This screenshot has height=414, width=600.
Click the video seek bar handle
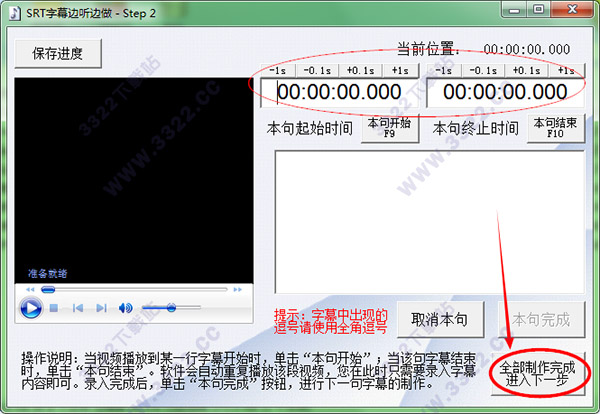click(x=48, y=290)
